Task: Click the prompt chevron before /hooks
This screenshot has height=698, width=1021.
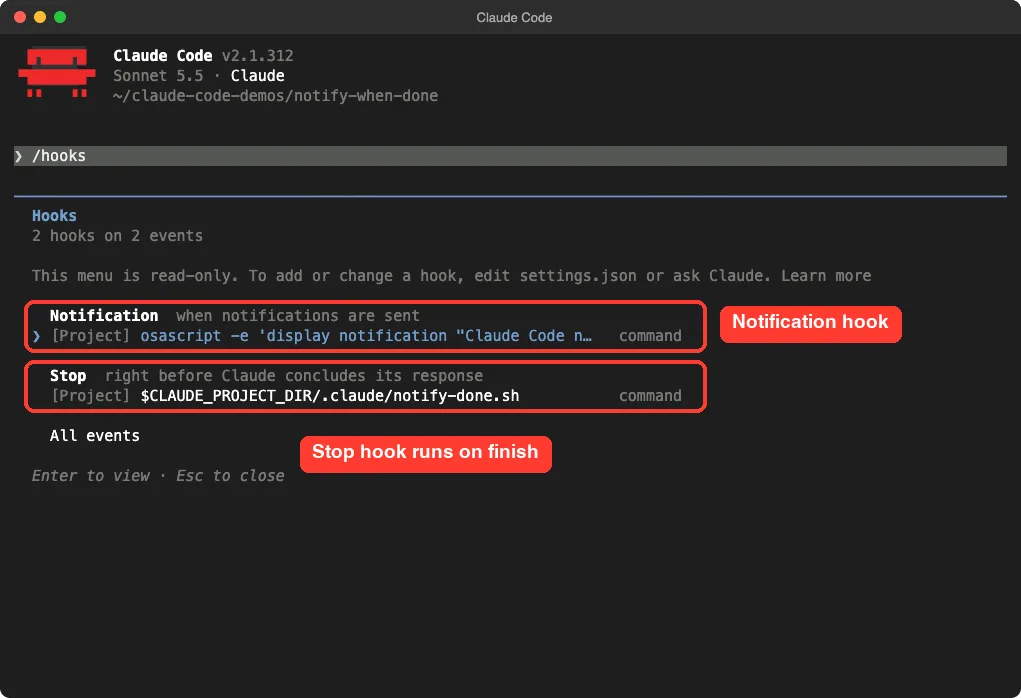Action: [x=19, y=156]
